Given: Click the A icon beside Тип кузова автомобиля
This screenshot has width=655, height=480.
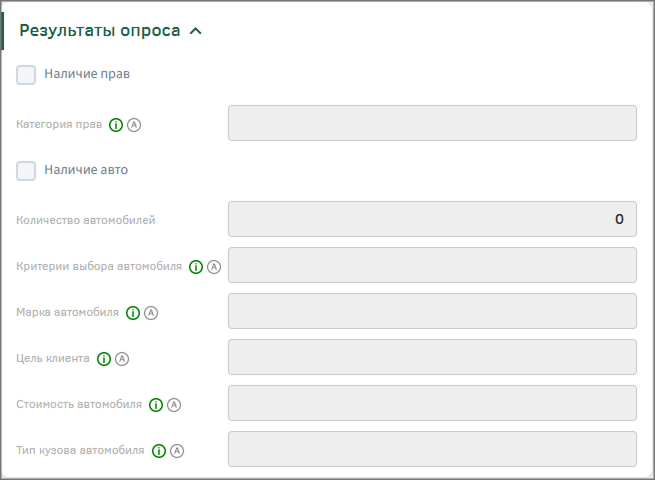Looking at the screenshot, I should coord(176,451).
